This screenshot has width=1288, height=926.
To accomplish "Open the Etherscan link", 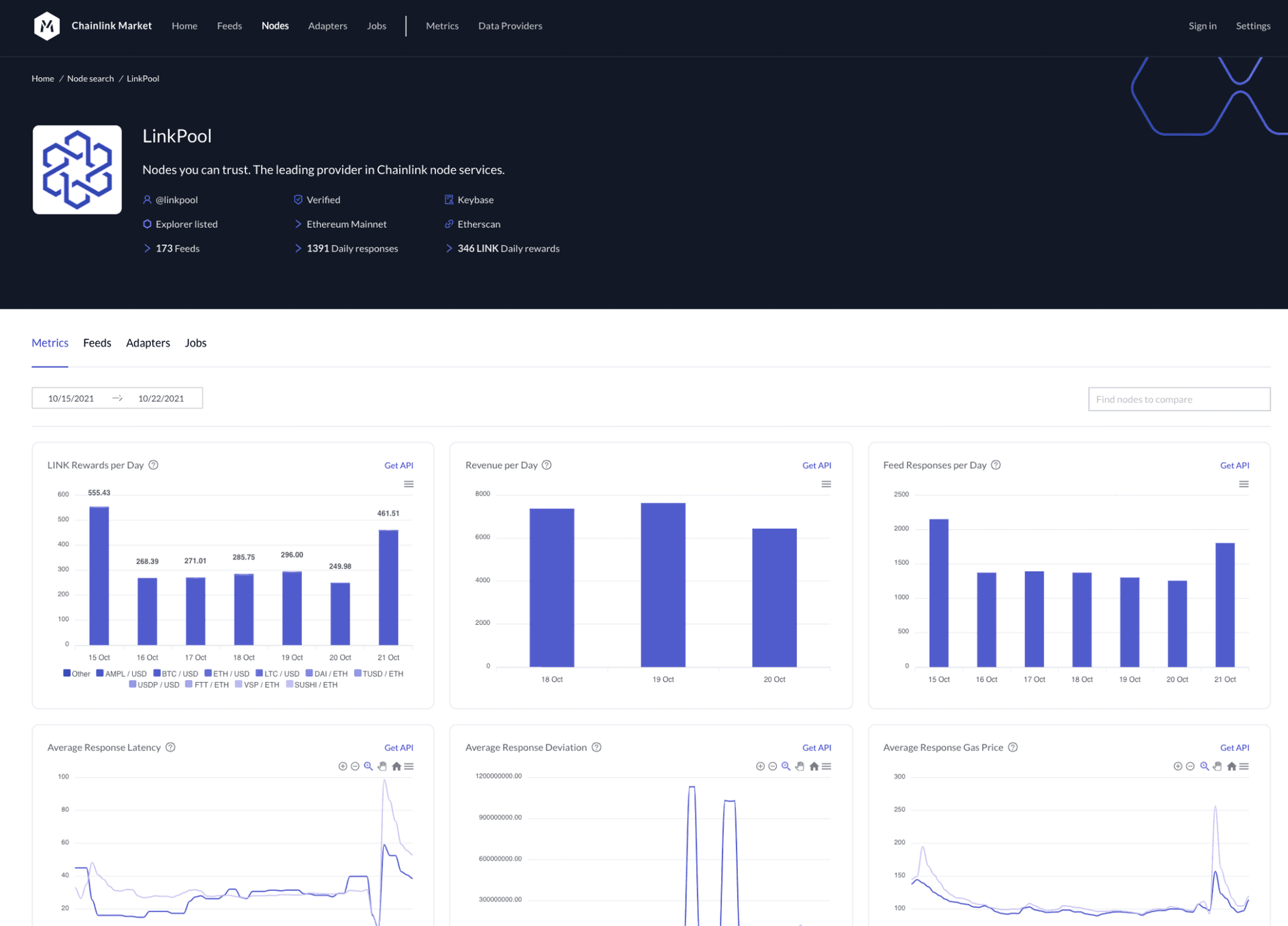I will pos(472,224).
